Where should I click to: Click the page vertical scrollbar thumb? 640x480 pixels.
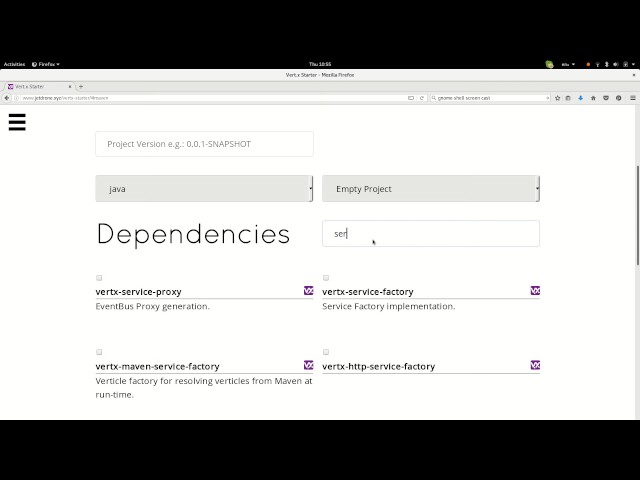(x=638, y=216)
